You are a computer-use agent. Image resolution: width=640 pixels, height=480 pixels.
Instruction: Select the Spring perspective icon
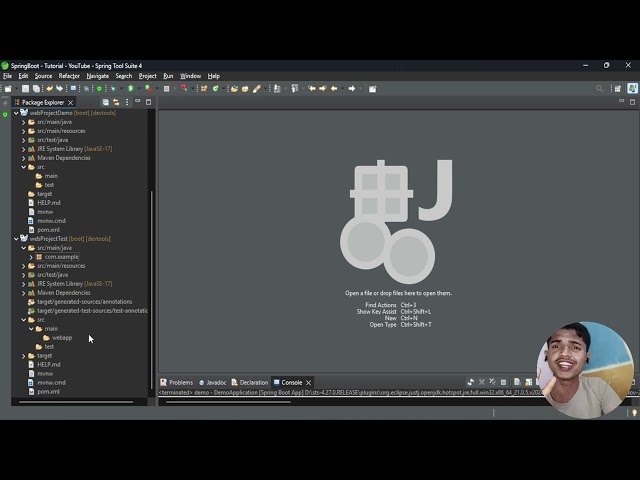click(x=633, y=88)
